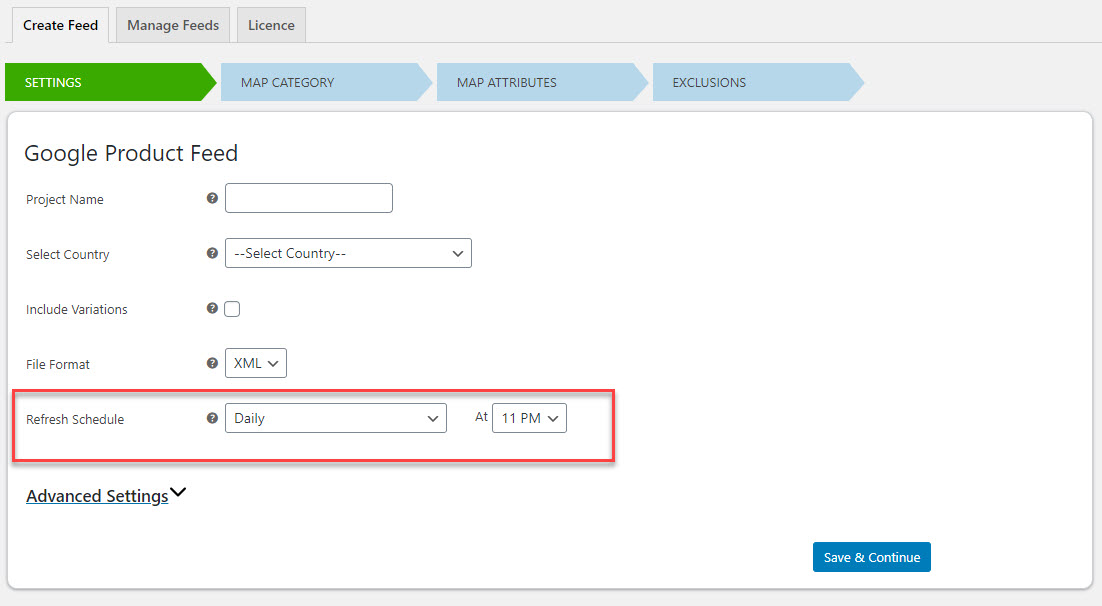Open the 11 PM time dropdown

pos(529,418)
